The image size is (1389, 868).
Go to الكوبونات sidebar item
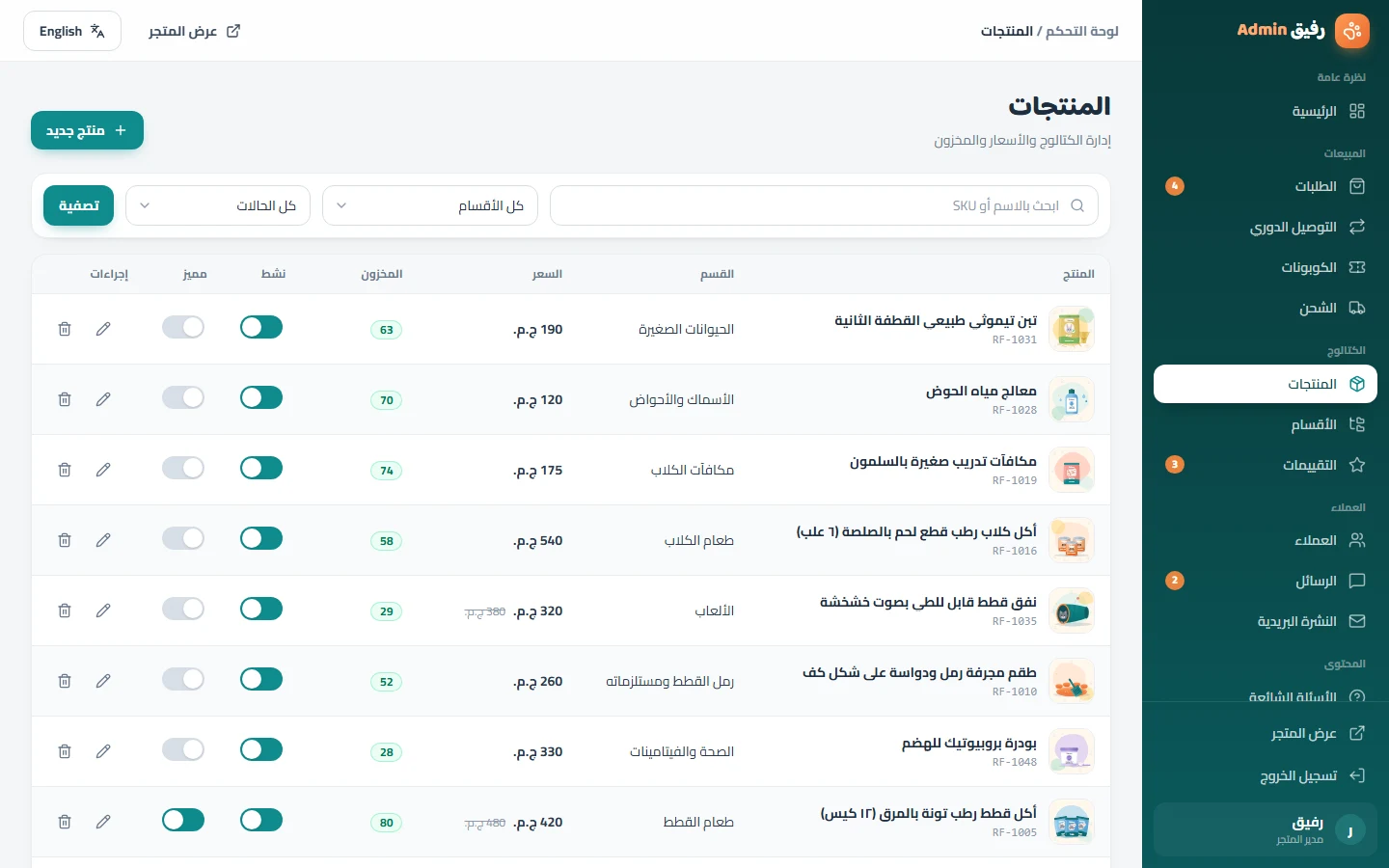pyautogui.click(x=1266, y=267)
